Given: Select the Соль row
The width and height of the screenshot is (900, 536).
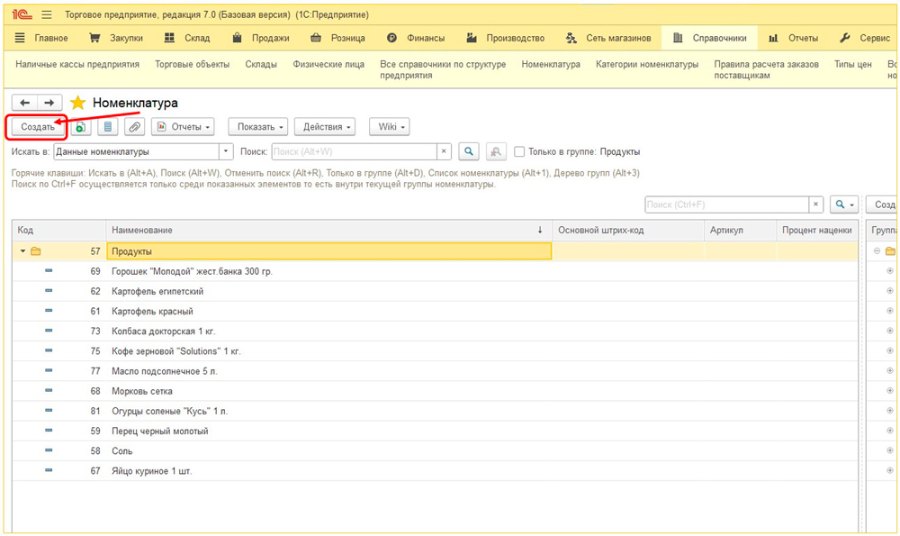Looking at the screenshot, I should [x=435, y=450].
